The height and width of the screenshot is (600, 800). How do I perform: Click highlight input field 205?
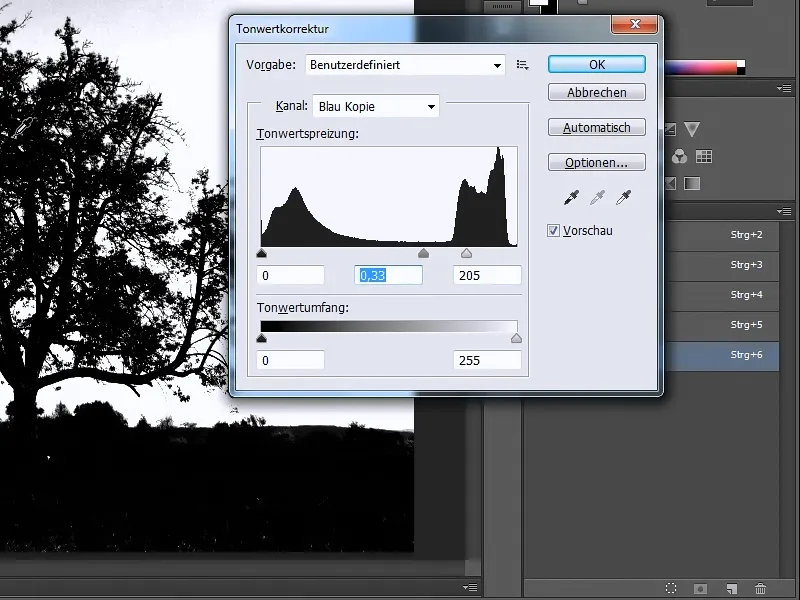(487, 276)
